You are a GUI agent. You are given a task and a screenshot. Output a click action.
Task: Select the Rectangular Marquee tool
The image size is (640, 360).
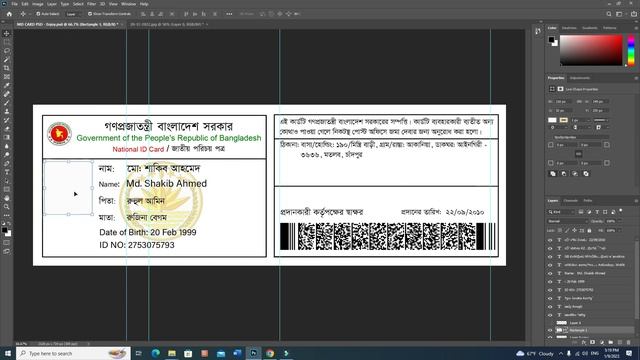[x=7, y=42]
